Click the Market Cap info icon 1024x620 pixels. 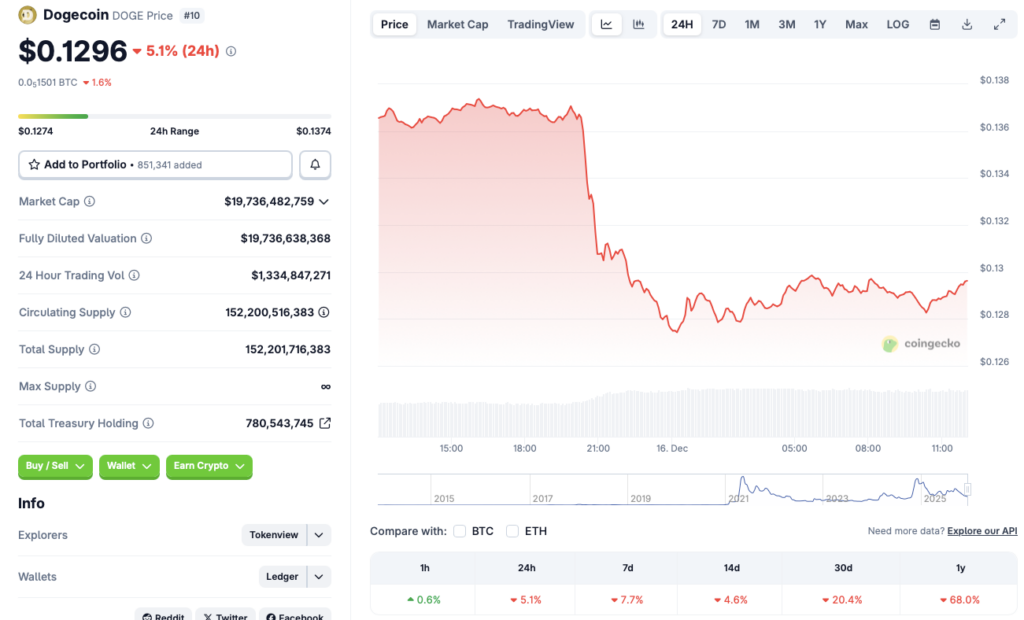coord(89,201)
